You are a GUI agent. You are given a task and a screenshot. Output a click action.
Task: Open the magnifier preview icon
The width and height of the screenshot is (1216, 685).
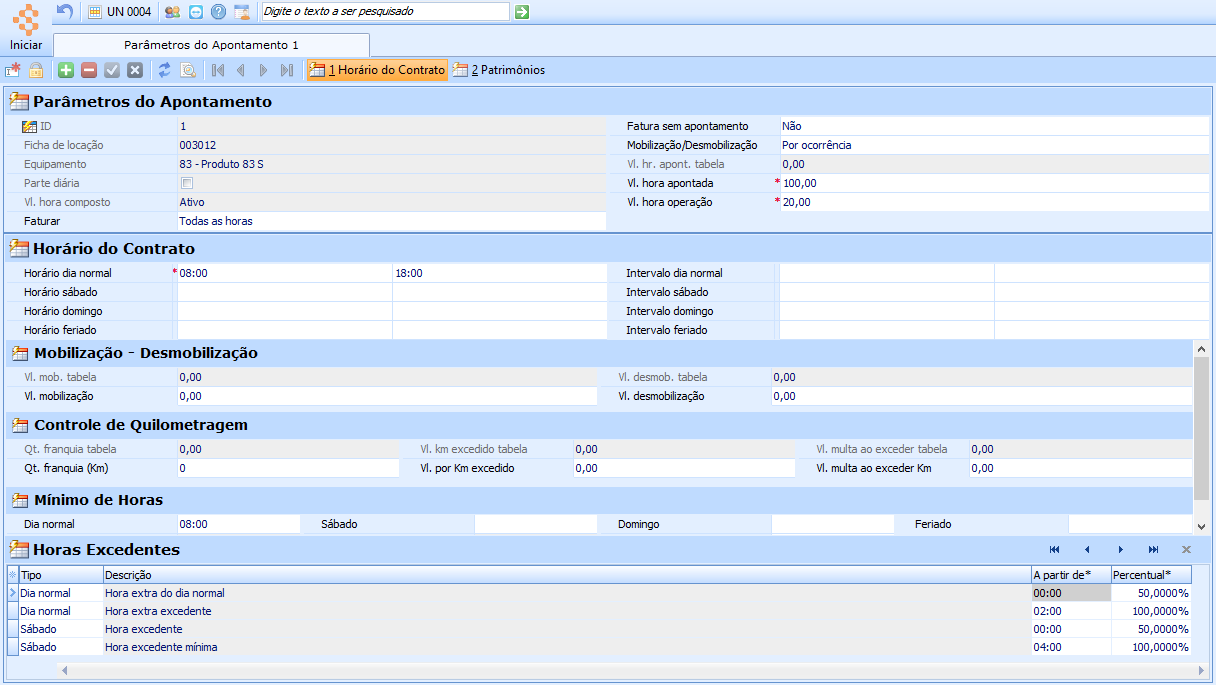point(188,70)
